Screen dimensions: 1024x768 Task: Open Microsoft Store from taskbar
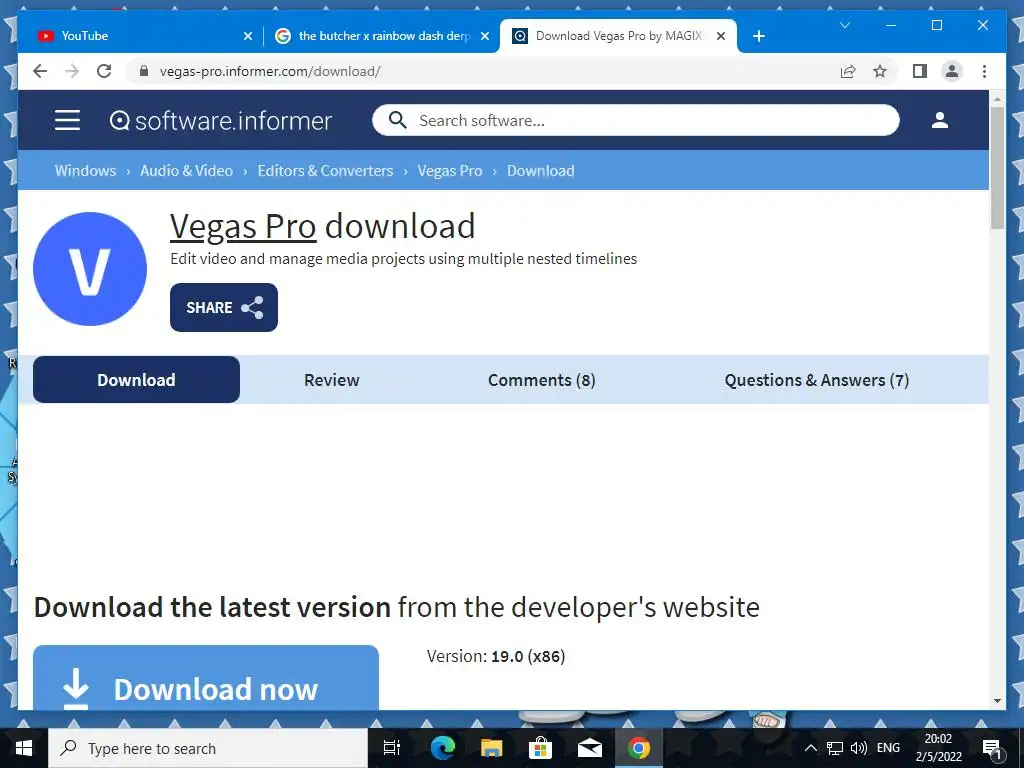click(540, 748)
